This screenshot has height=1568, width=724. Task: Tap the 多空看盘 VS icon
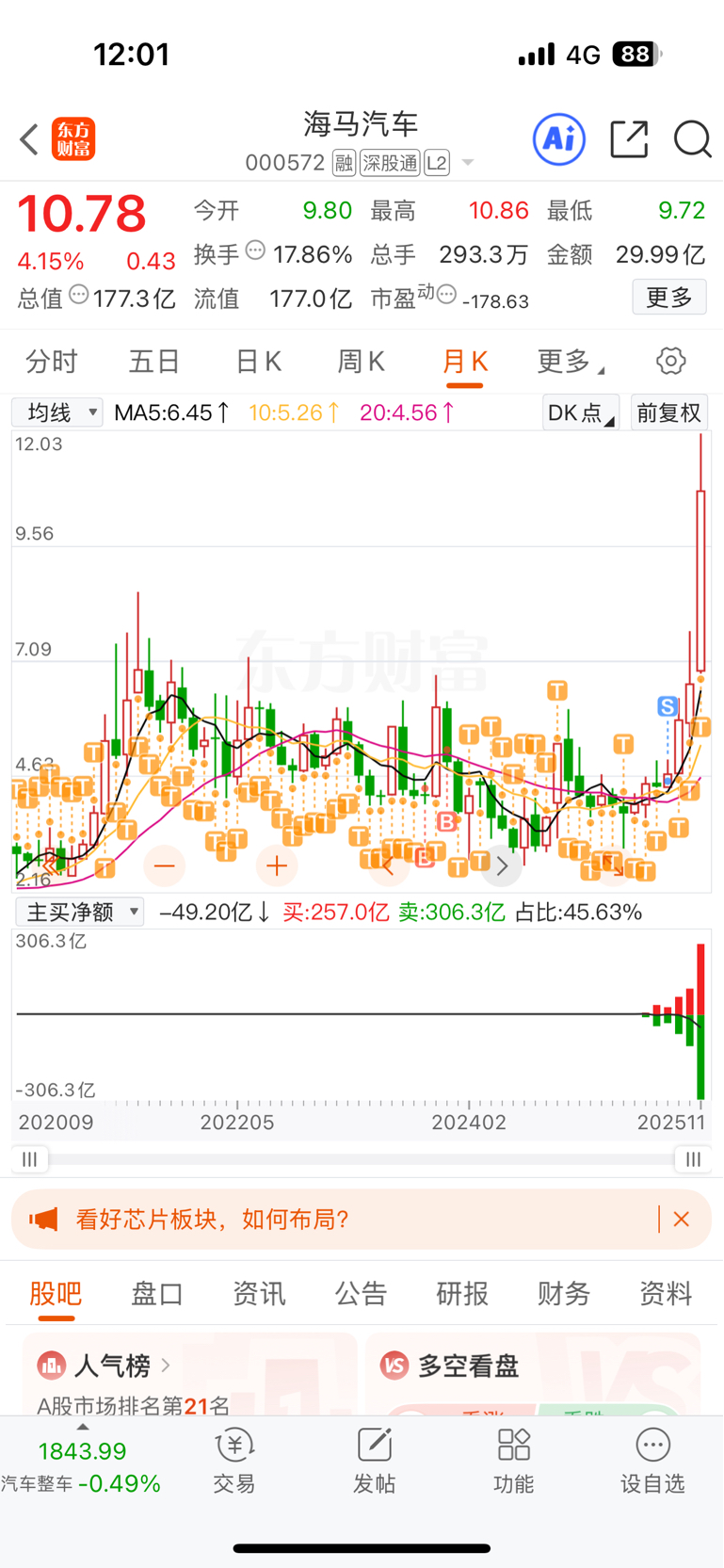coord(394,1365)
